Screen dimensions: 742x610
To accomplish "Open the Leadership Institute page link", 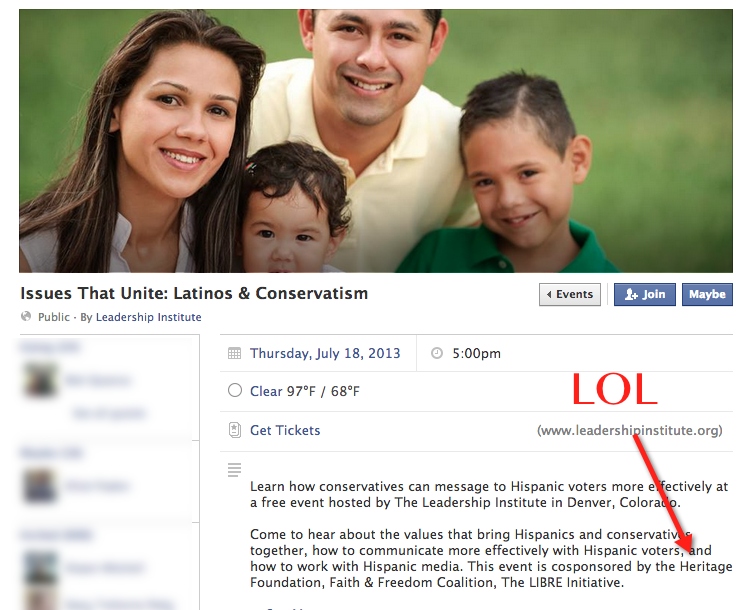I will [x=149, y=317].
